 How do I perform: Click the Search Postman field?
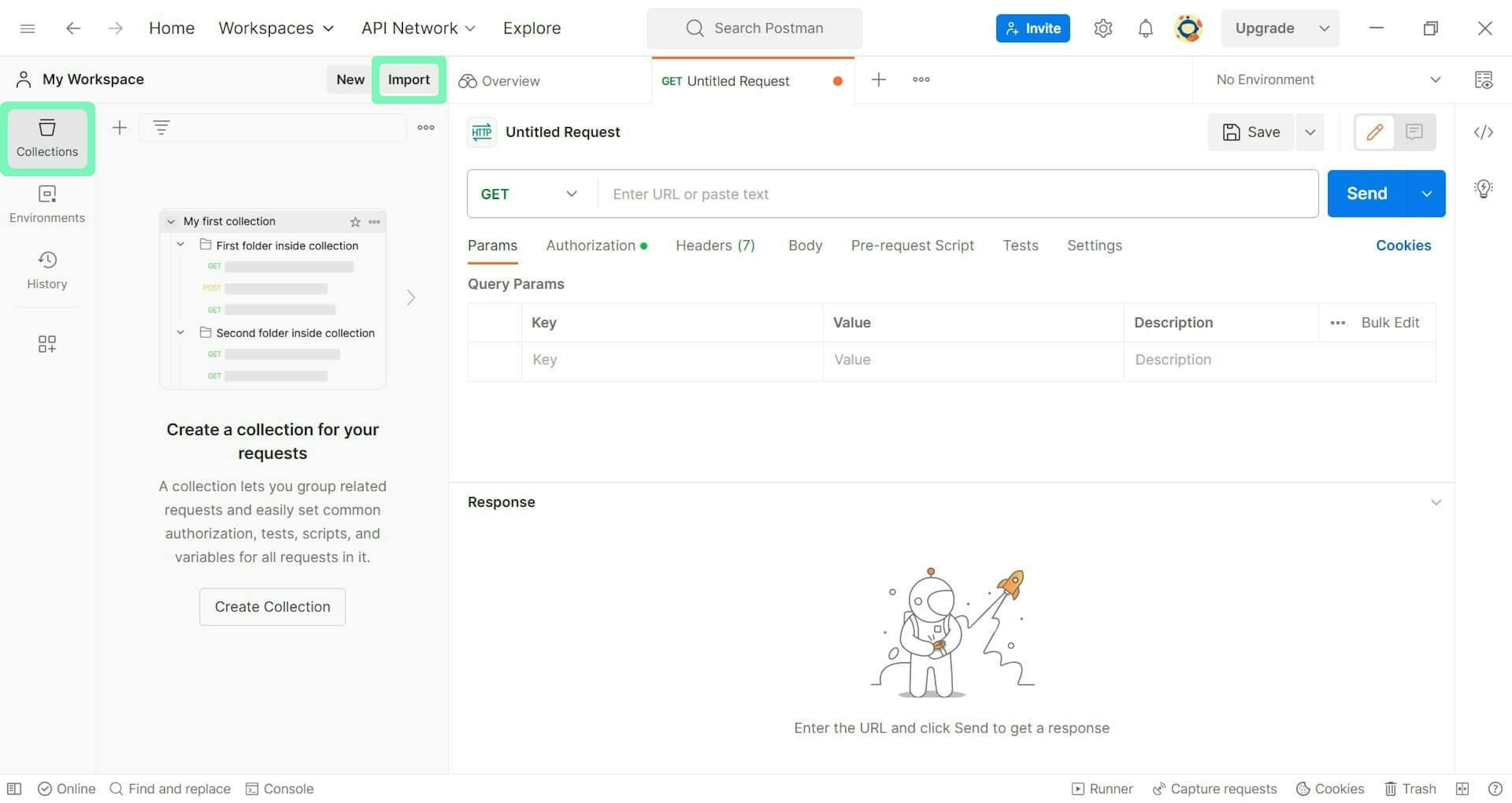tap(754, 28)
